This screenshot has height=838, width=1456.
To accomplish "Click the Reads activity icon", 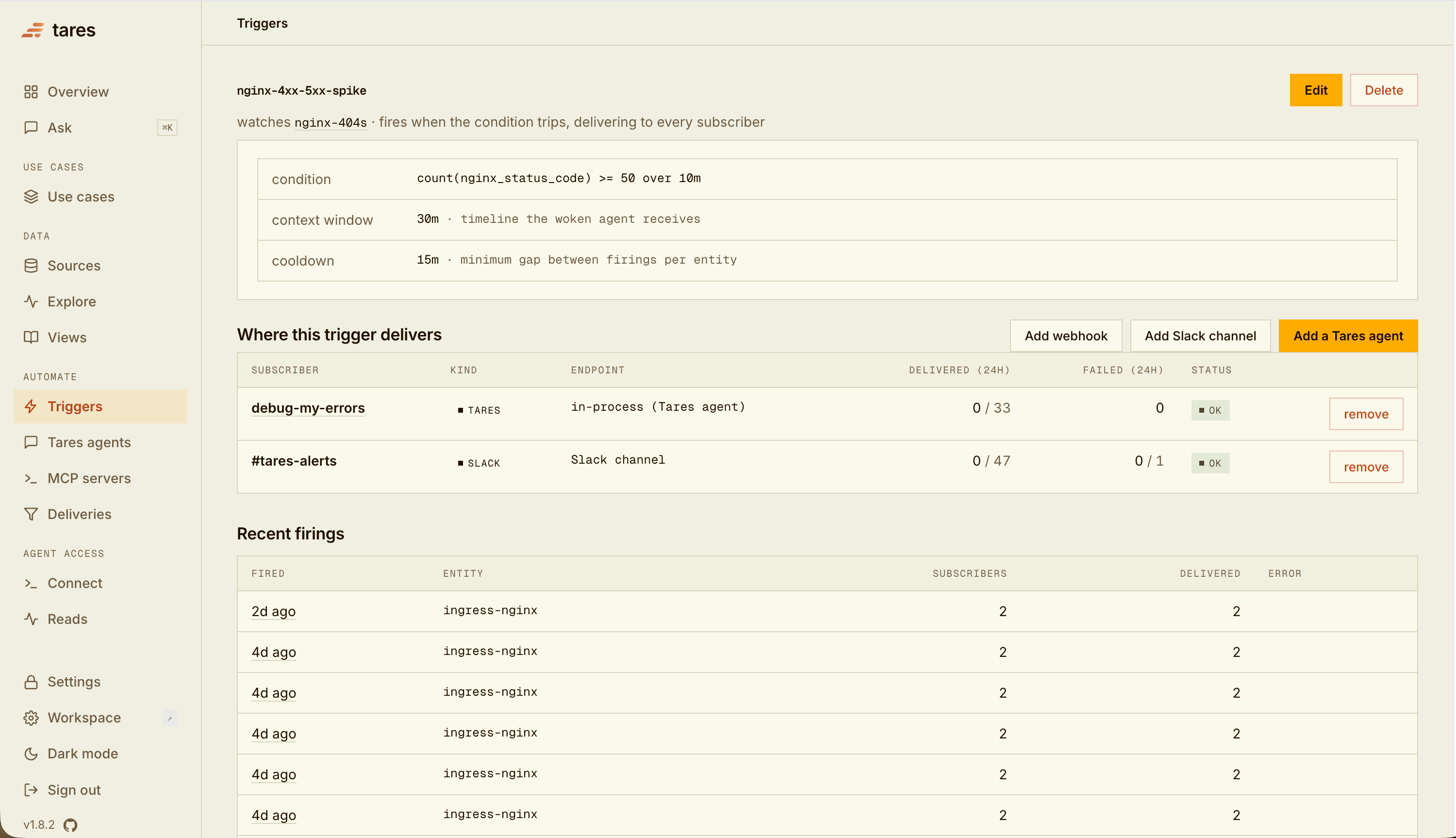I will 31,619.
